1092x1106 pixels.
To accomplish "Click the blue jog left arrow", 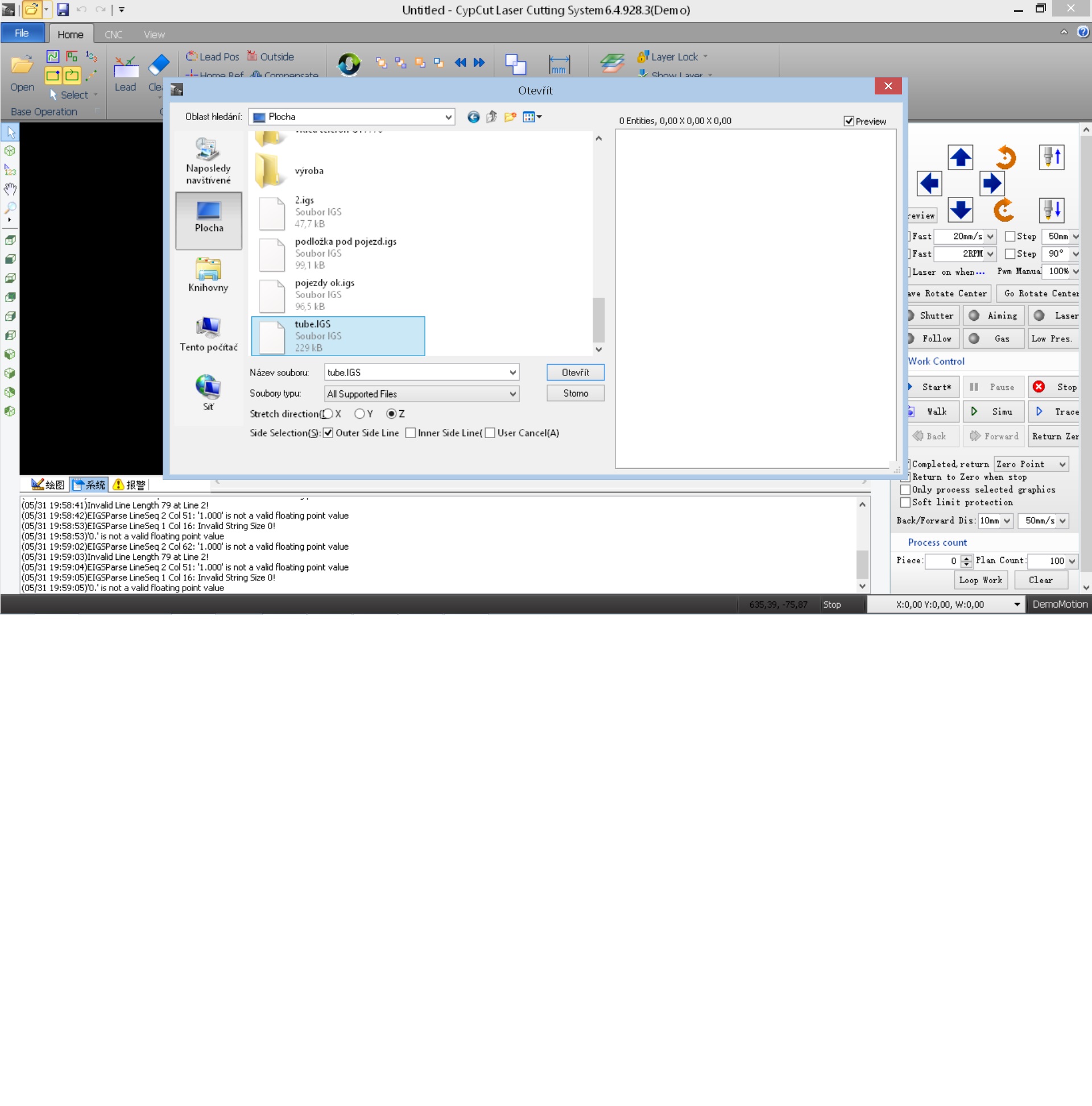I will tap(929, 184).
